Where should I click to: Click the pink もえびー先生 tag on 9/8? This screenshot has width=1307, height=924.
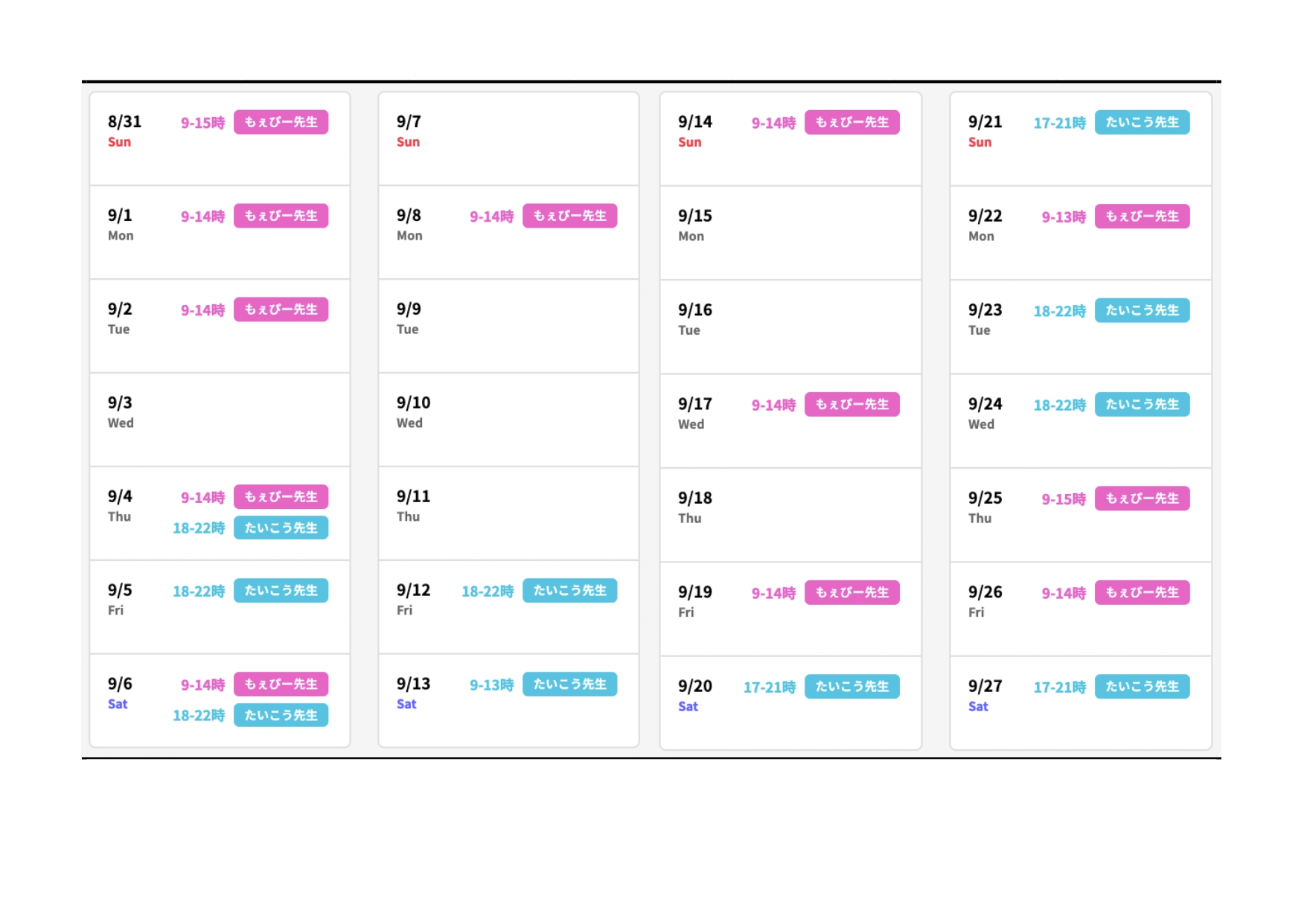pos(569,216)
